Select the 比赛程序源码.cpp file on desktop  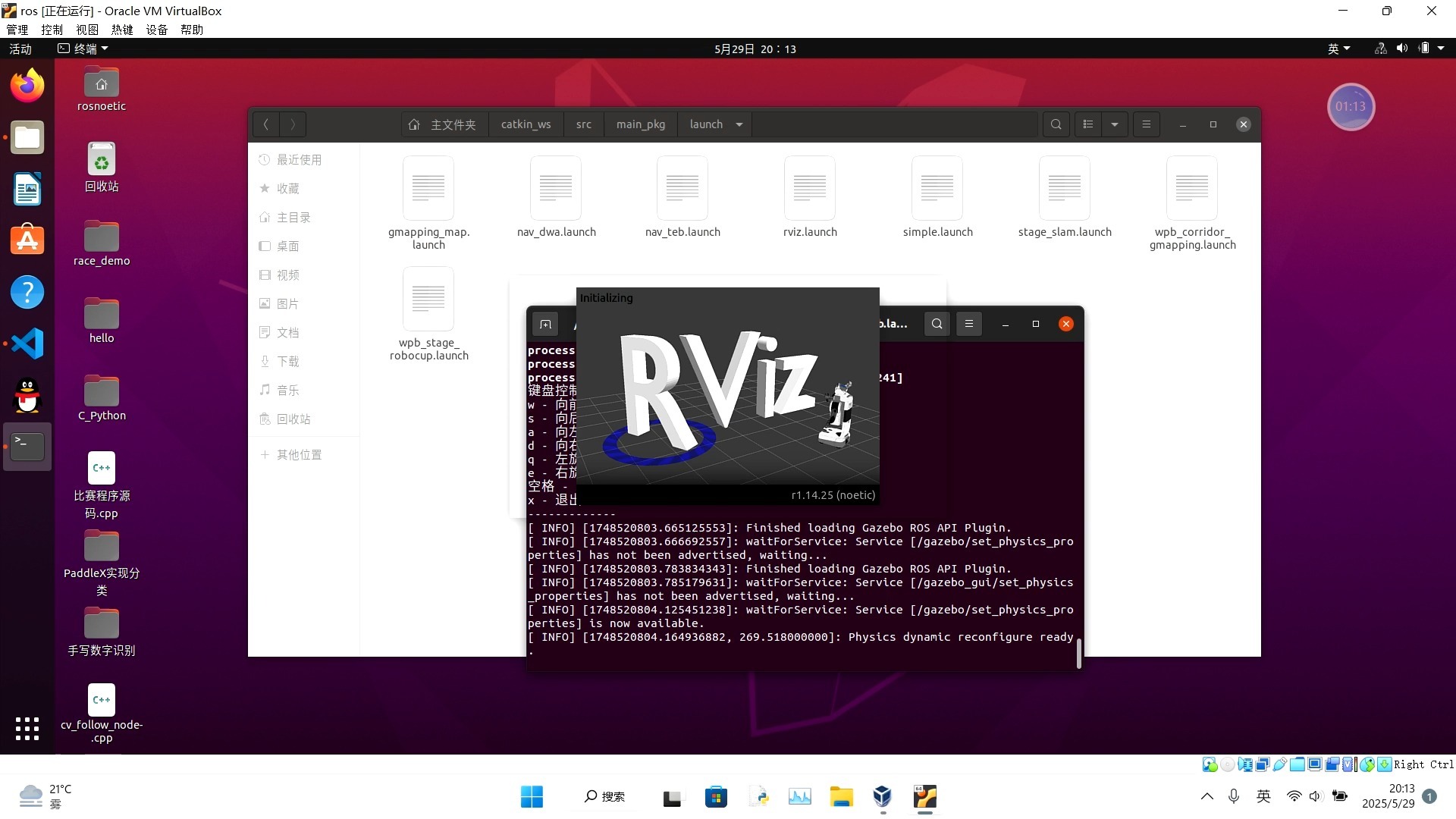tap(102, 485)
